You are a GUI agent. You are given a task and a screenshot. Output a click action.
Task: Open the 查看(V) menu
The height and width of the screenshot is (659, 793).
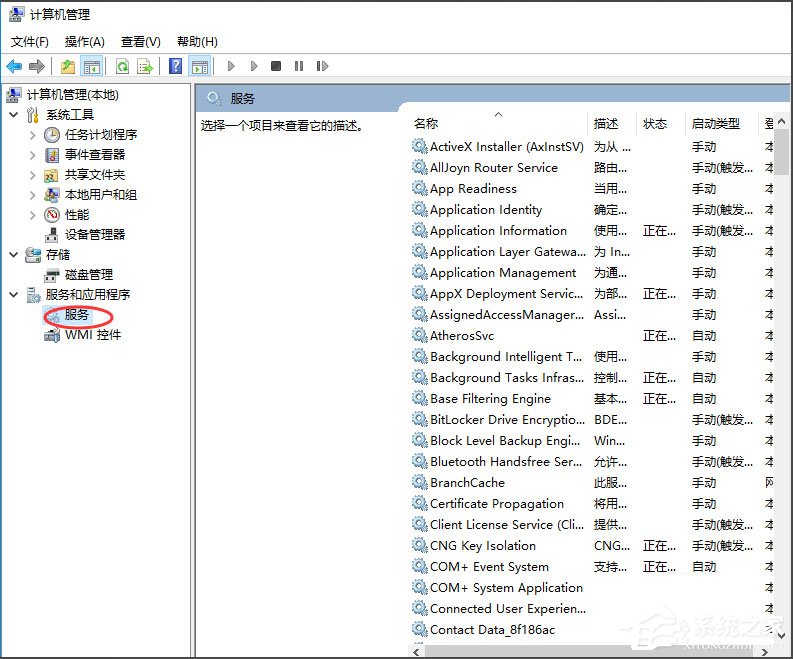[141, 41]
